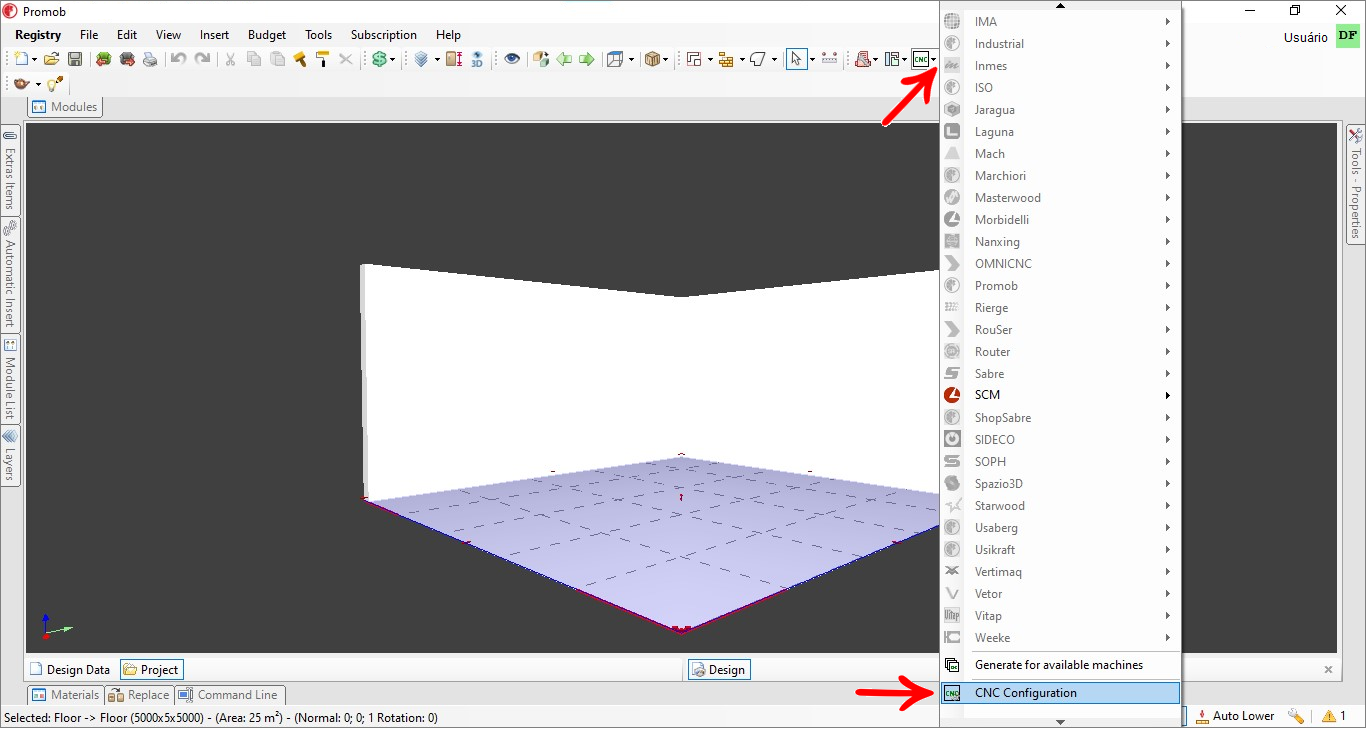Open the Materials tab
1366x732 pixels.
pyautogui.click(x=66, y=695)
